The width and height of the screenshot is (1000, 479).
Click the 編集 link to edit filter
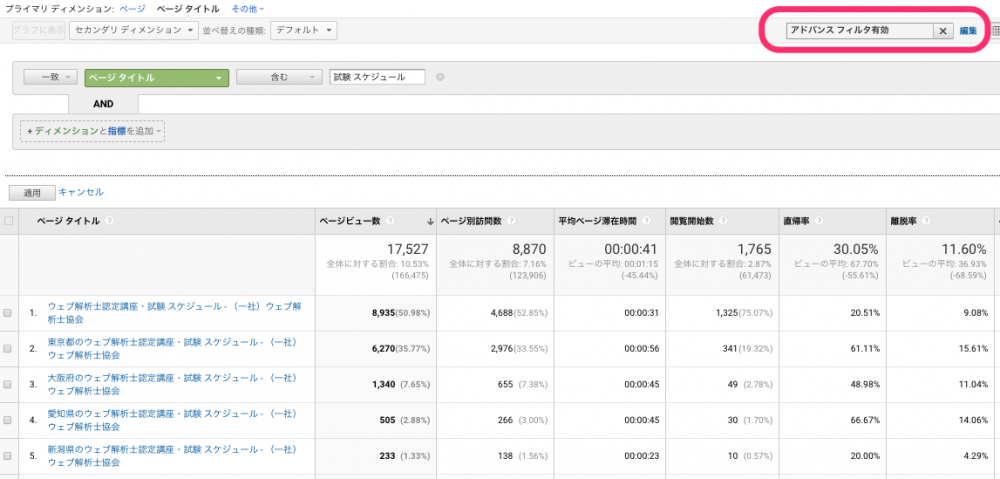(x=968, y=31)
